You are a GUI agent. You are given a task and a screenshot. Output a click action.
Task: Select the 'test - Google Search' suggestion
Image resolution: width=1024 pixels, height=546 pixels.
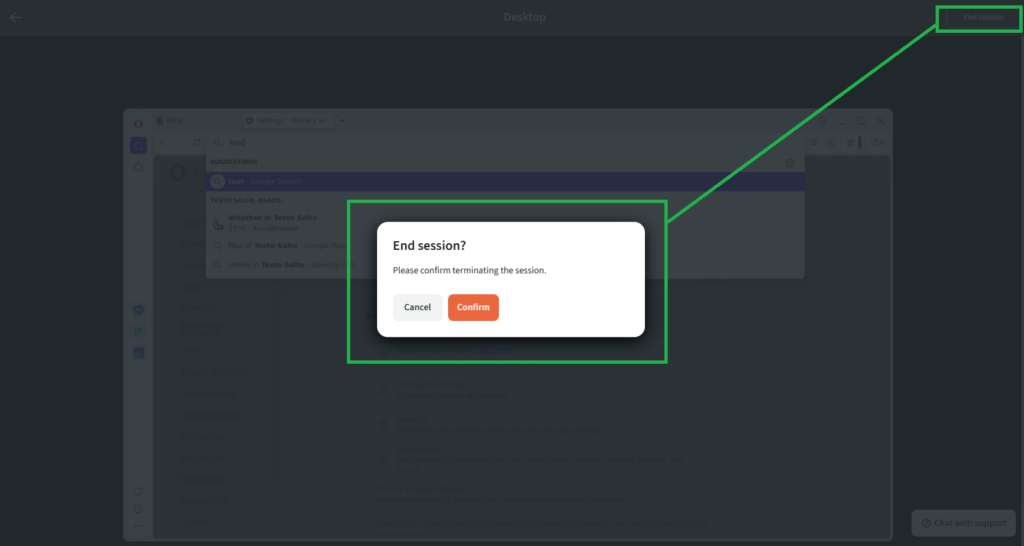pyautogui.click(x=264, y=181)
